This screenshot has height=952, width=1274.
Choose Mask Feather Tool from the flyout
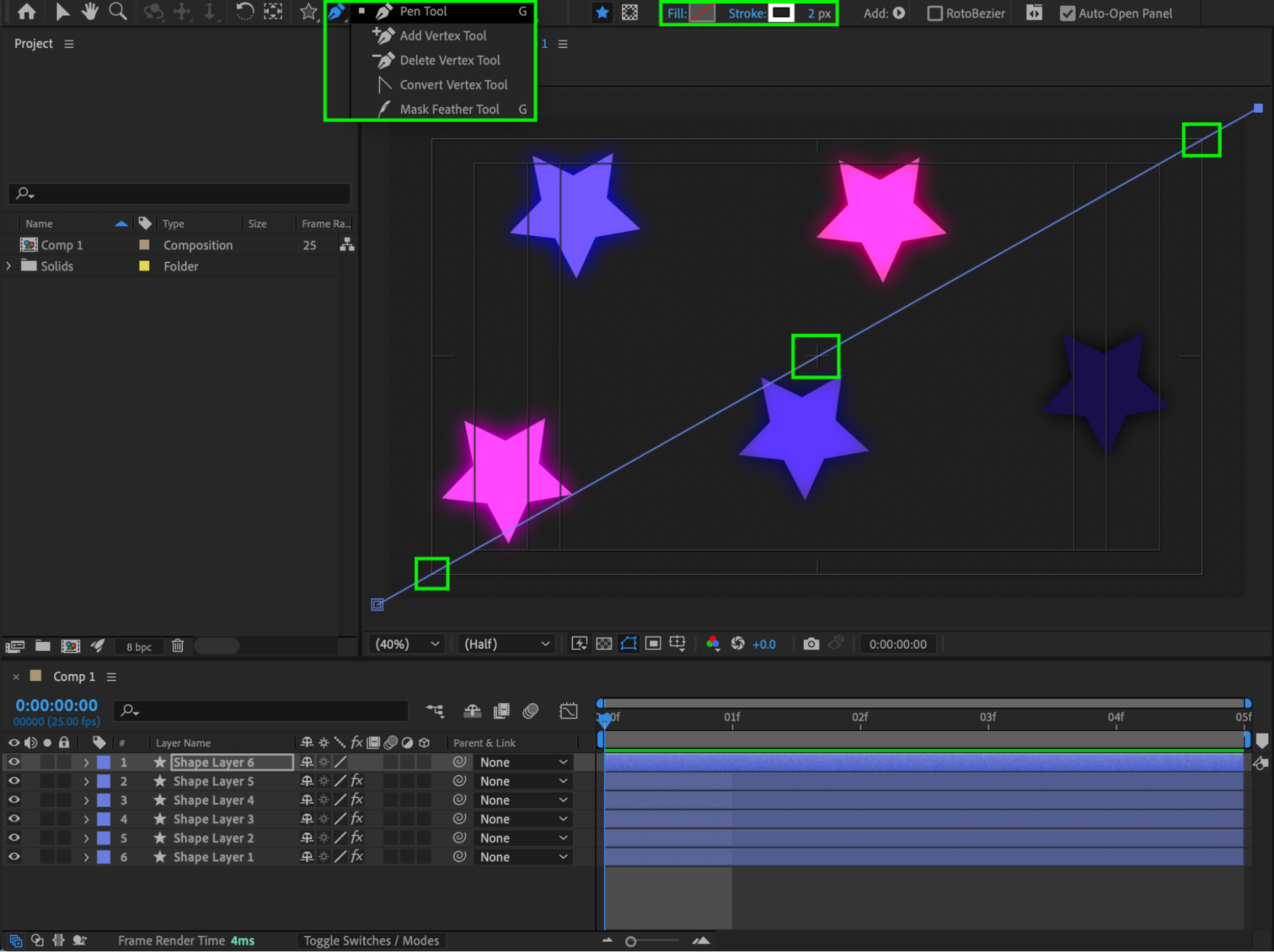449,109
